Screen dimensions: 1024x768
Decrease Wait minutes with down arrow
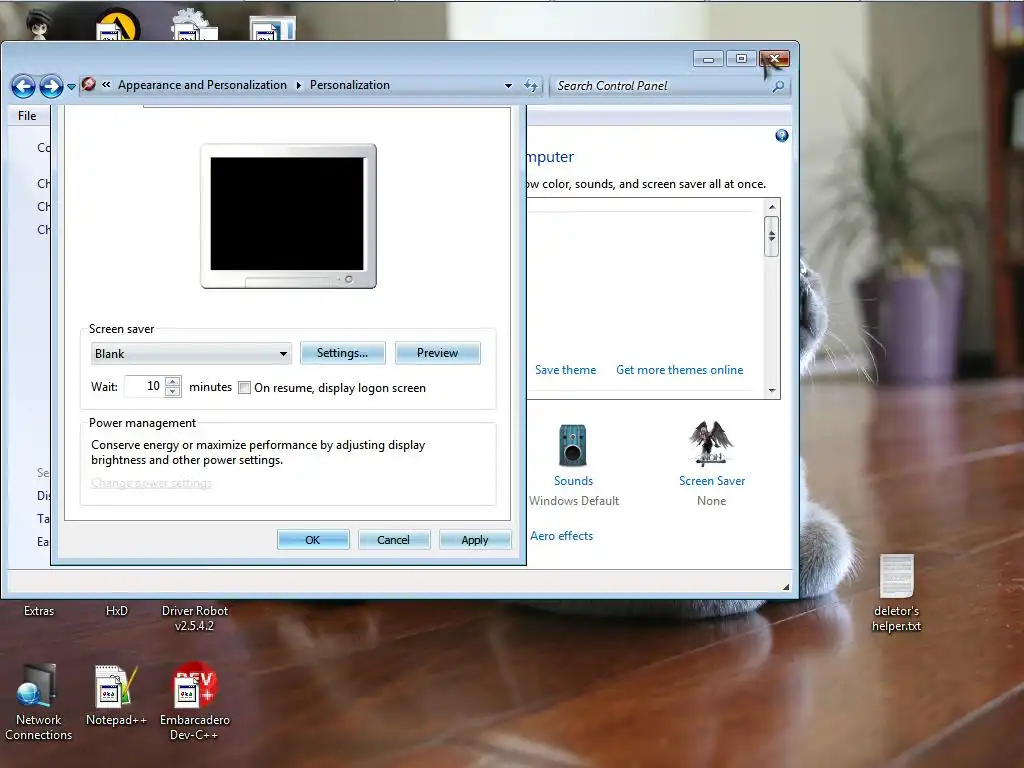[x=172, y=392]
